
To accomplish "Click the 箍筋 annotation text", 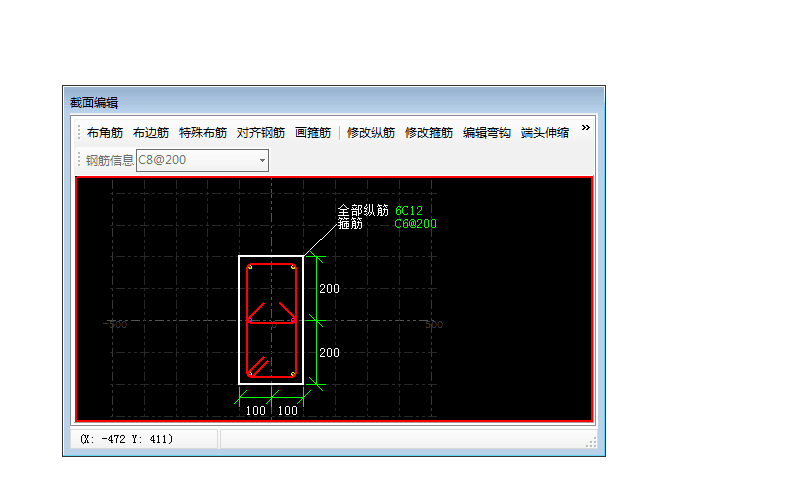I will [350, 224].
